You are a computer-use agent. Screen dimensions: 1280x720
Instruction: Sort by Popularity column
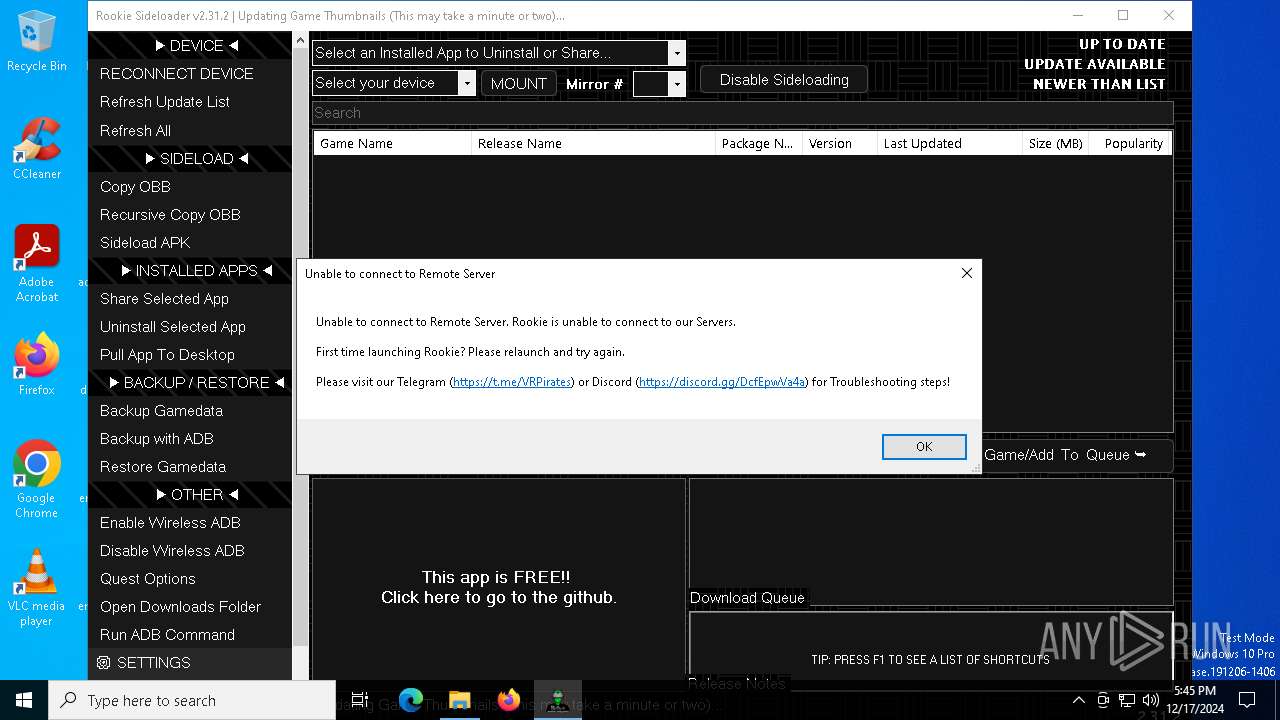[x=1131, y=144]
